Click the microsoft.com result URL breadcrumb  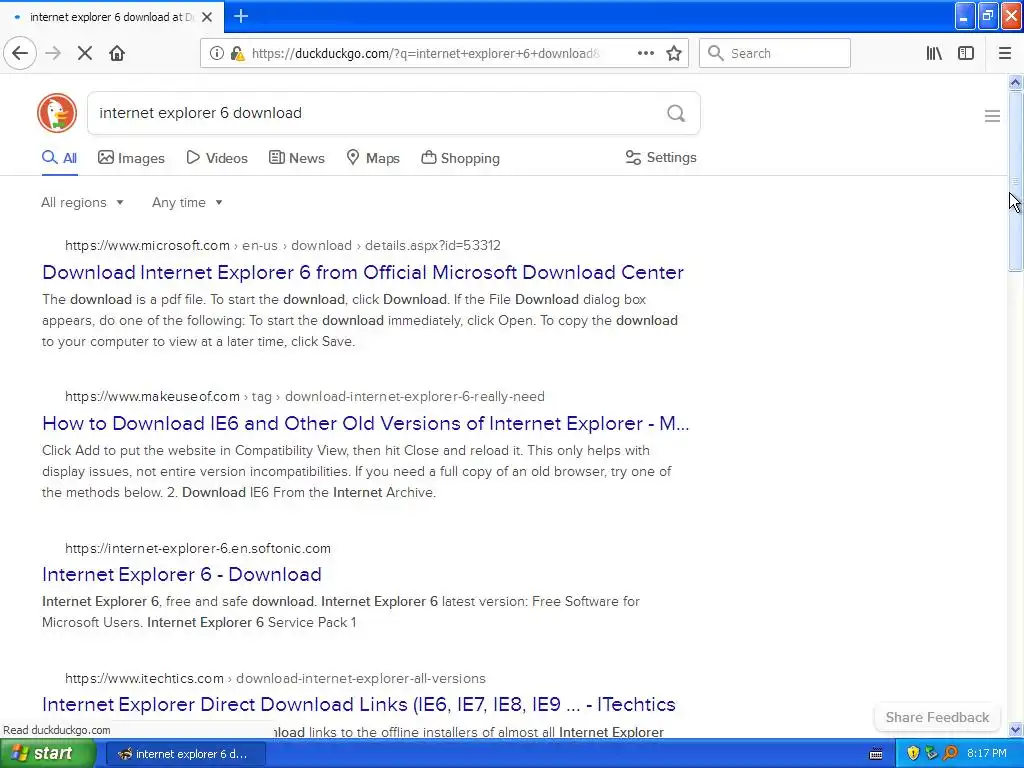[x=283, y=246]
